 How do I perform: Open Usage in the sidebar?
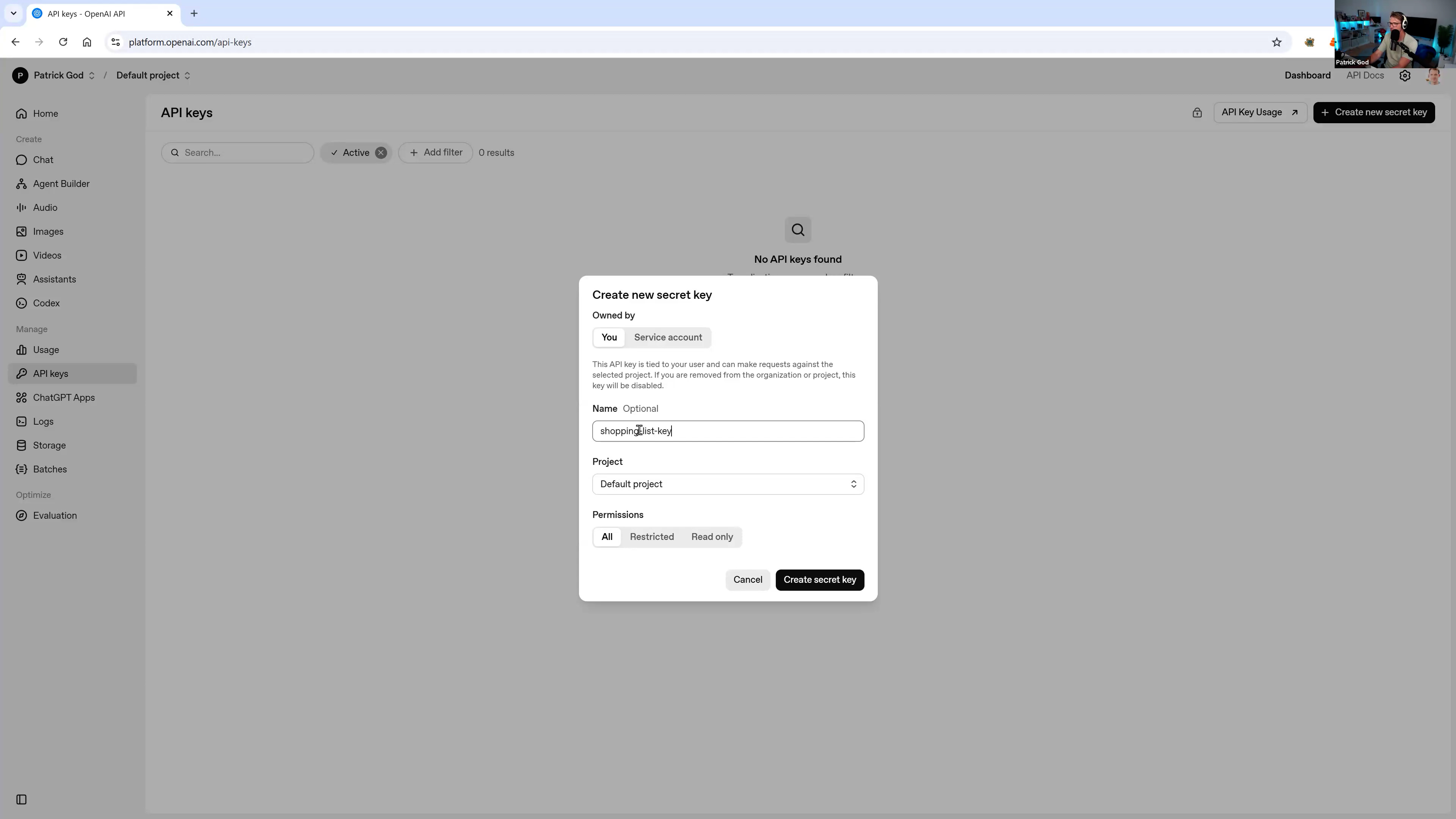[x=72, y=350]
